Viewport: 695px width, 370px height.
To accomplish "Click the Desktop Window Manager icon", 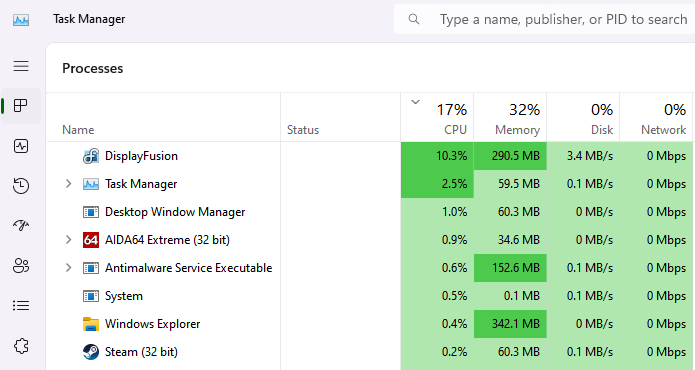I will pos(91,212).
